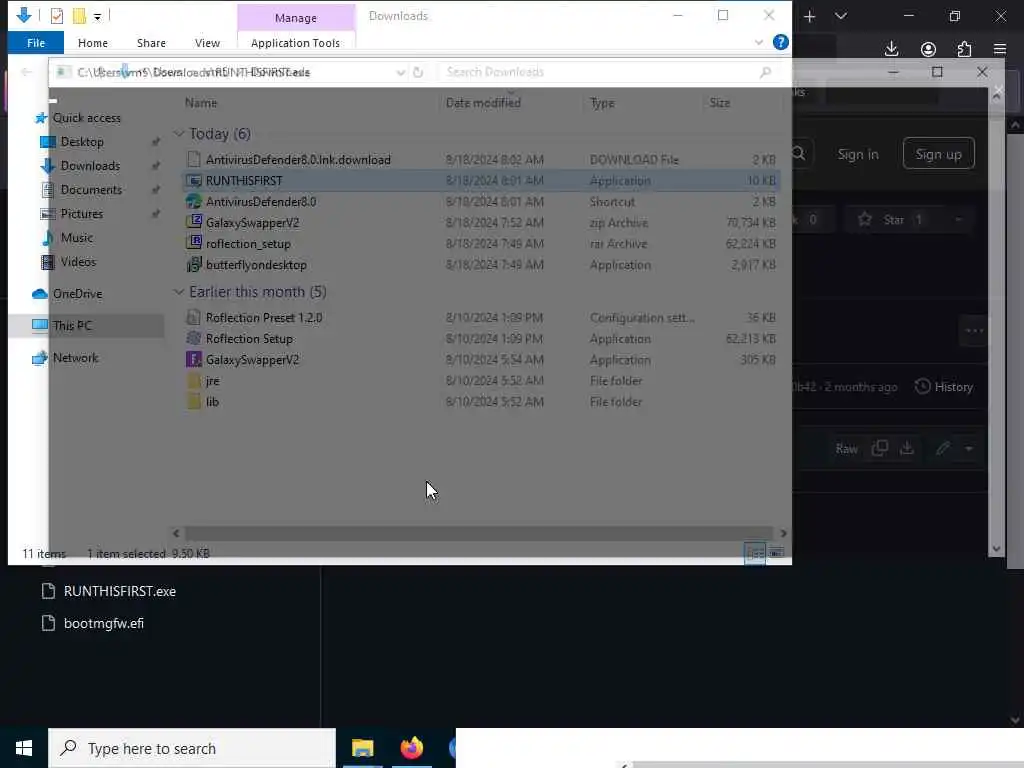This screenshot has width=1024, height=768.
Task: Sort by the Date modified column header
Action: (483, 103)
